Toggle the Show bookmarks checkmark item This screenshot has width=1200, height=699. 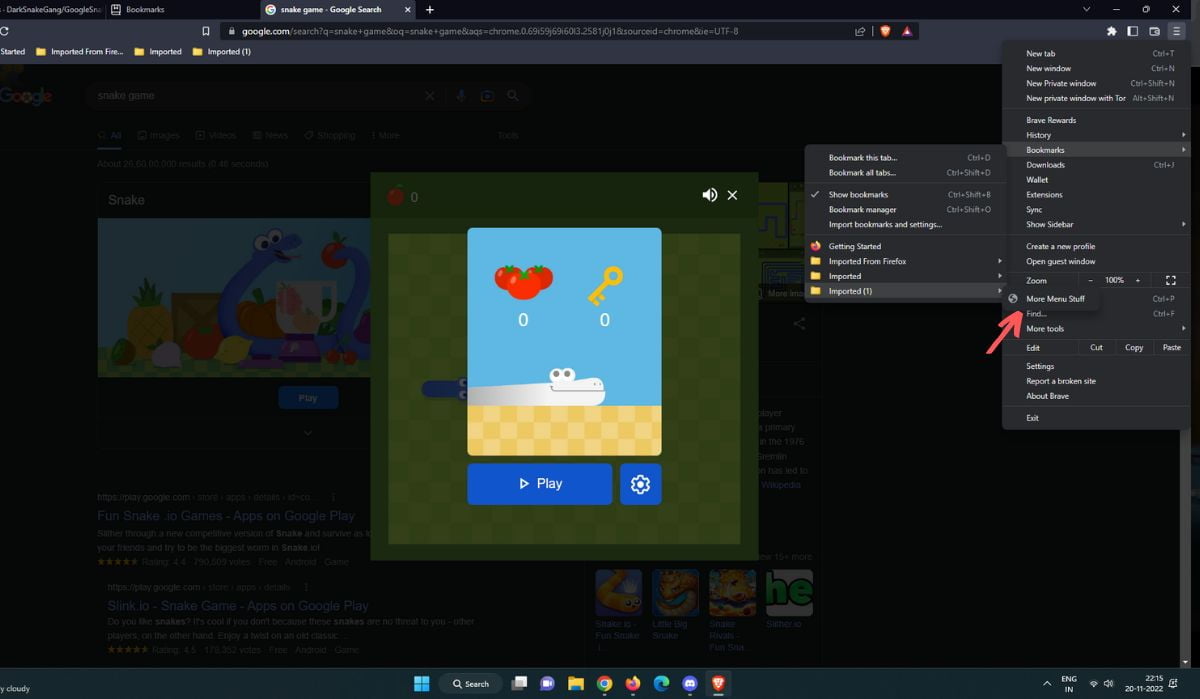click(858, 195)
